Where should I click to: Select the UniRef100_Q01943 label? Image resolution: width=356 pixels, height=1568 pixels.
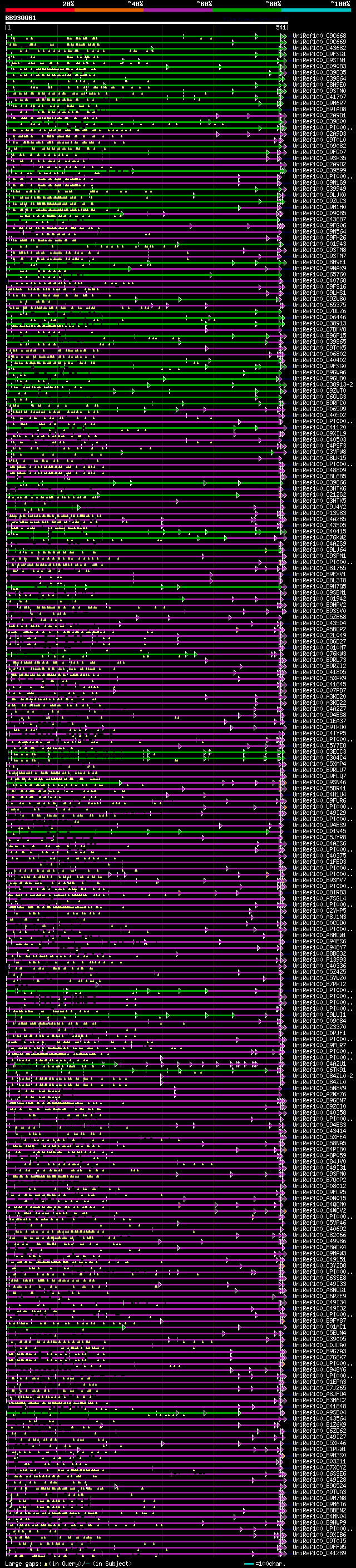click(319, 244)
